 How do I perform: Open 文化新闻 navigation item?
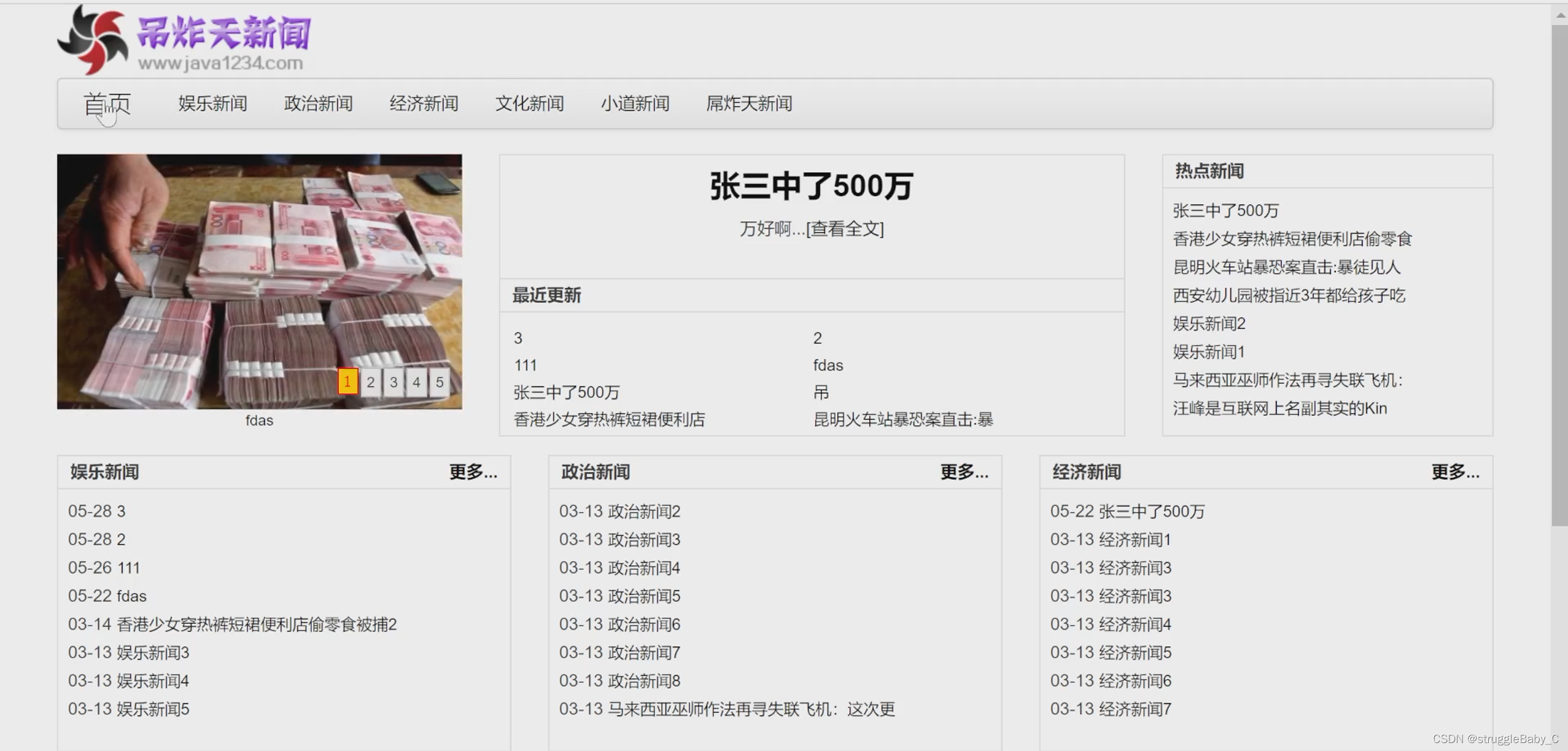point(529,103)
